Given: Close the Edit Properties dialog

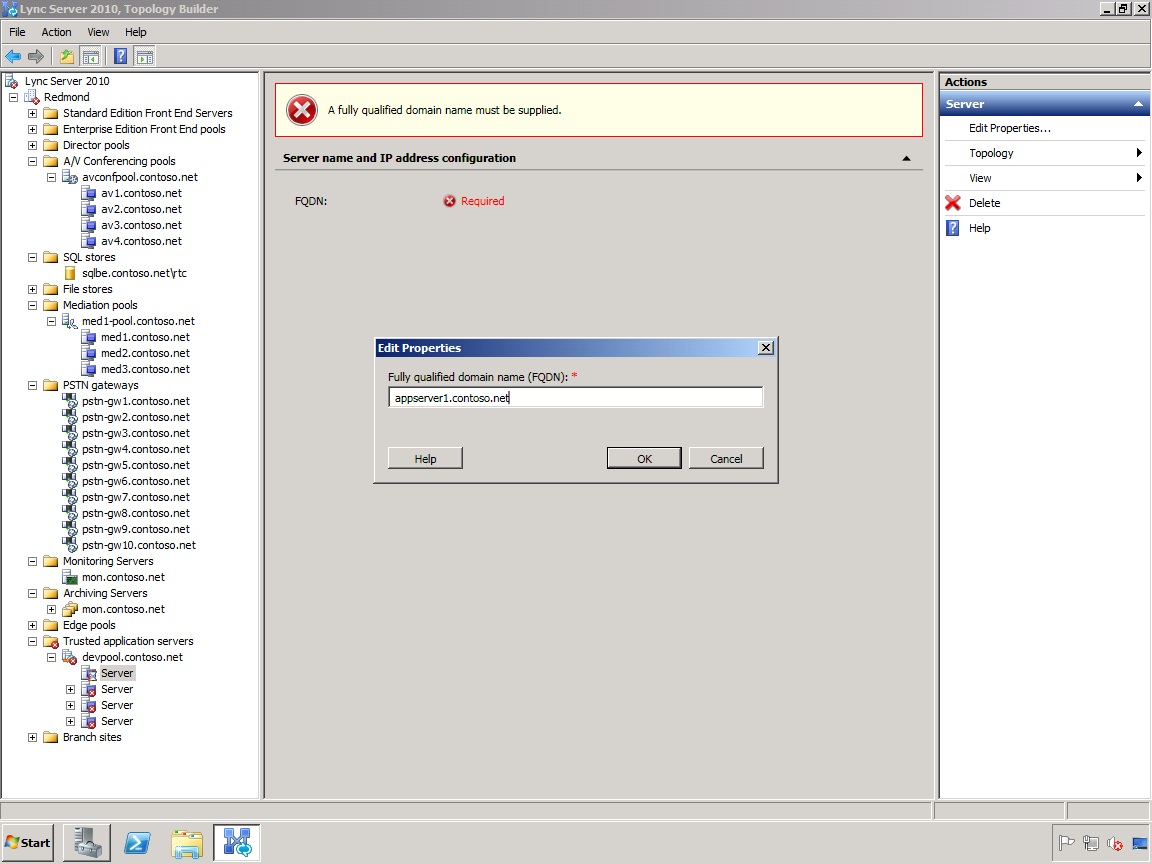Looking at the screenshot, I should (x=766, y=348).
